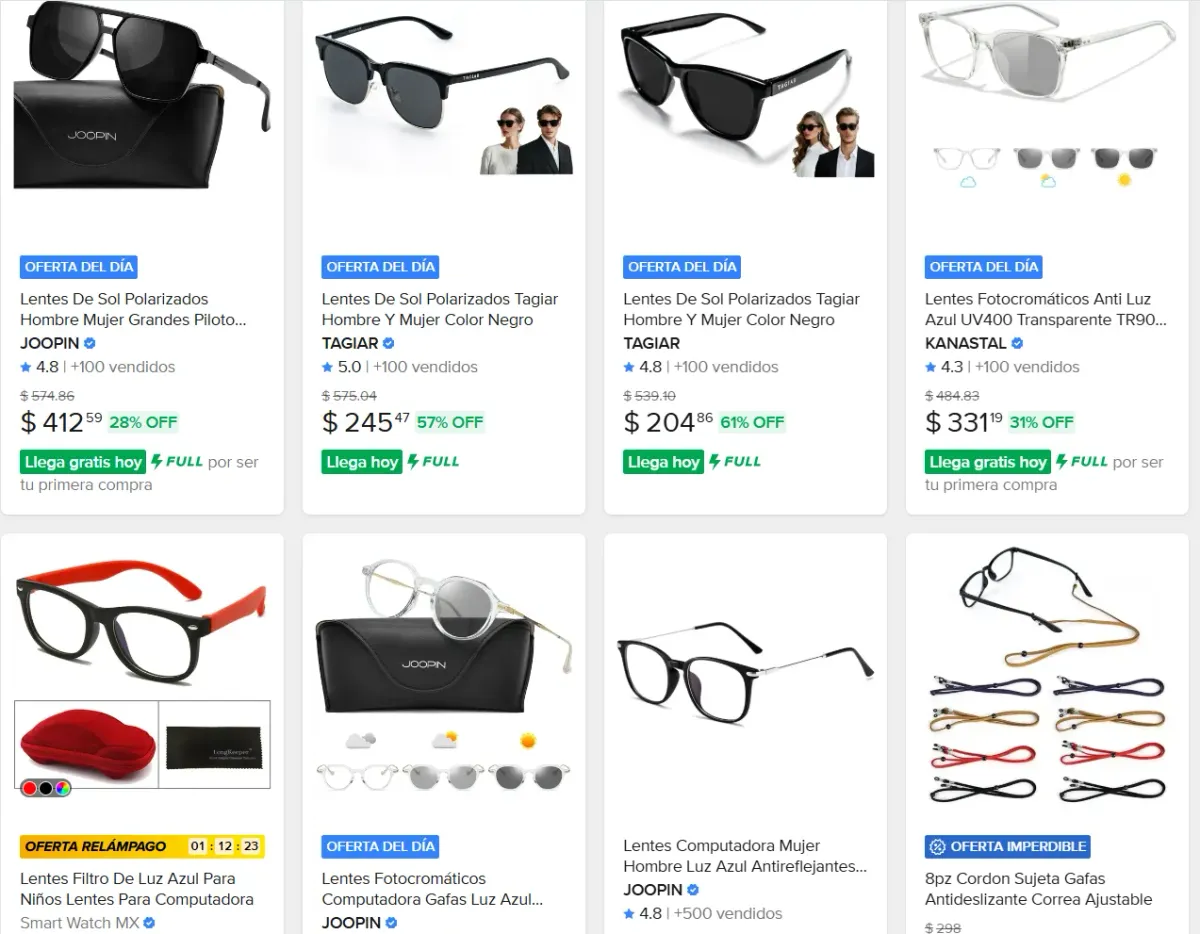Click the verified badge next to the first TAGIAR brand
This screenshot has height=934, width=1200.
pos(389,343)
